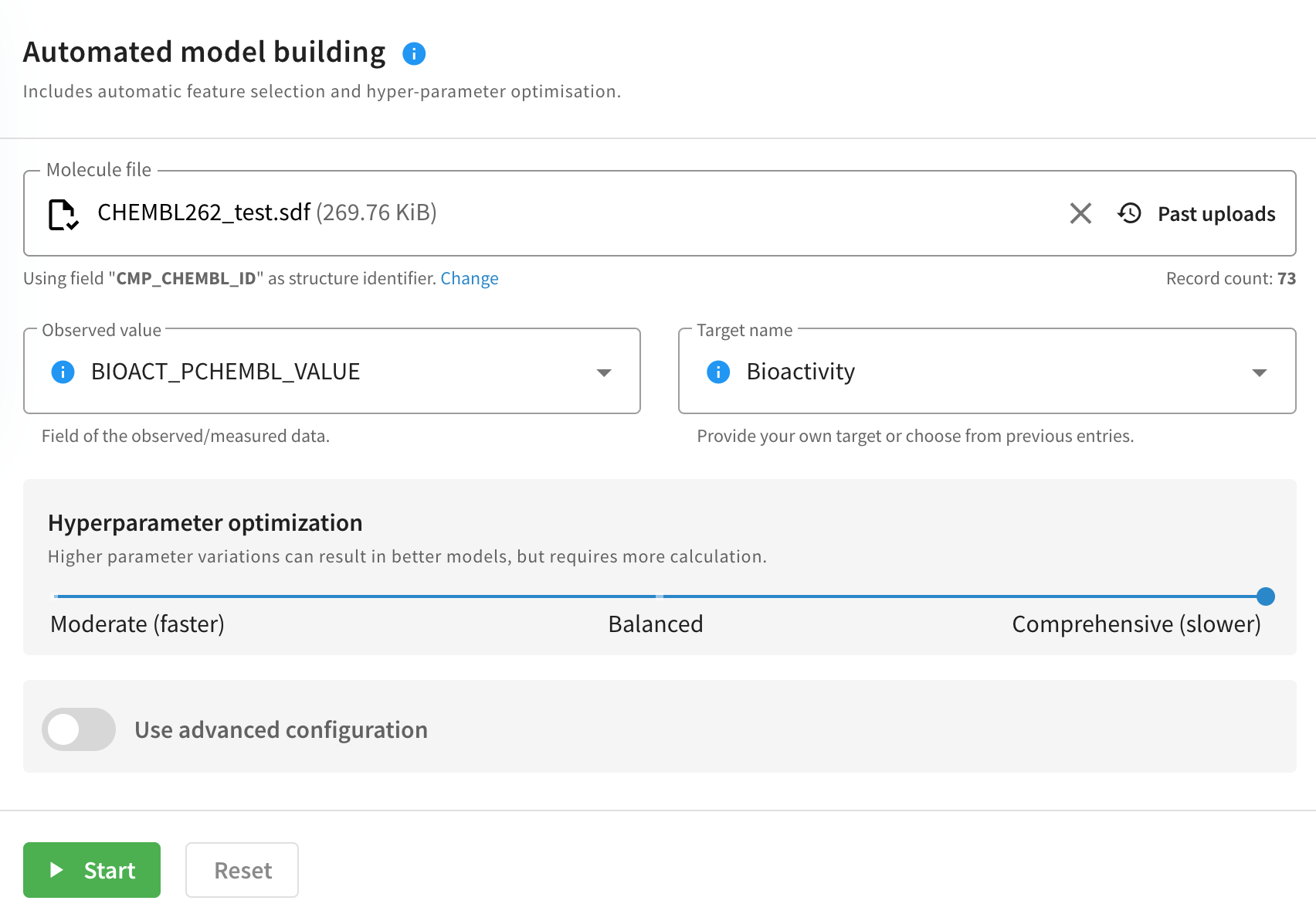Enable Use advanced configuration switch
This screenshot has width=1316, height=921.
coord(79,729)
